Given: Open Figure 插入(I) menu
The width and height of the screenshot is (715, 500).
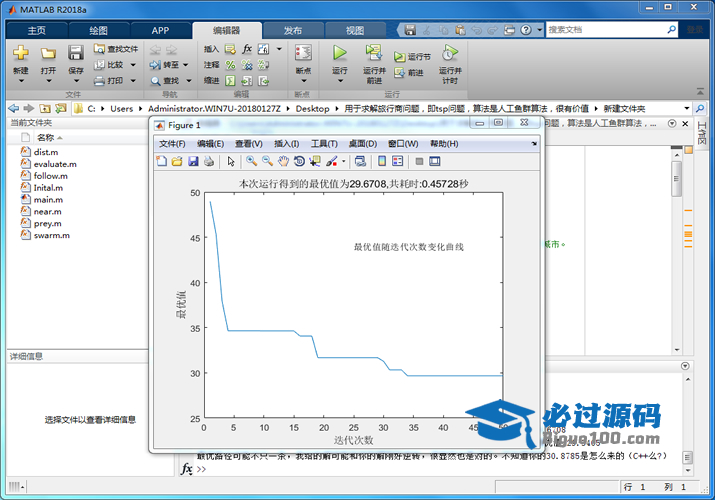Looking at the screenshot, I should 286,144.
